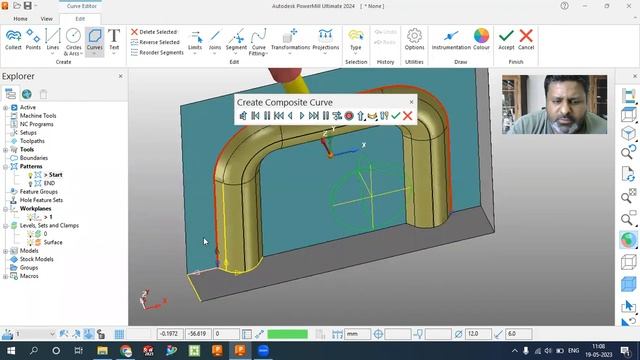Screen dimensions: 640x360
Task: Select the Curve Editor contextual tab
Action: coord(81,6)
